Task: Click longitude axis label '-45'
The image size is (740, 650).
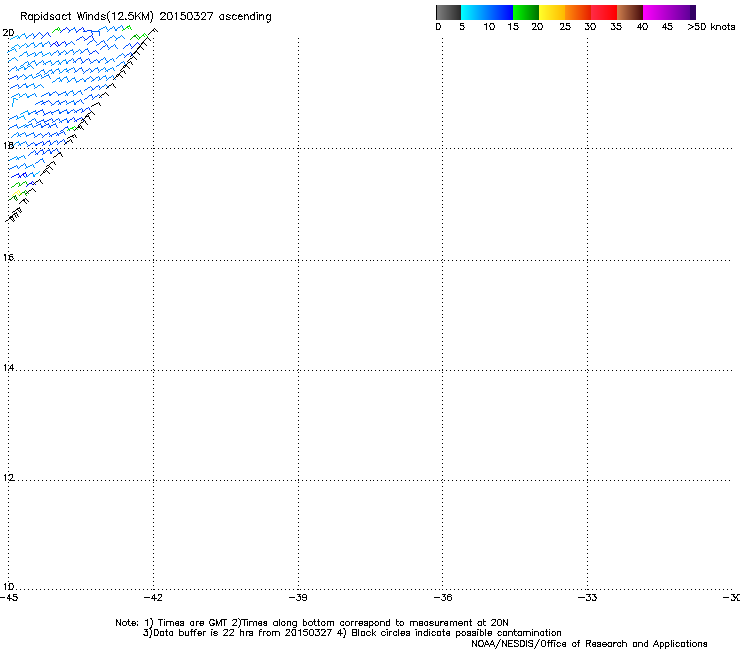Action: pos(9,598)
